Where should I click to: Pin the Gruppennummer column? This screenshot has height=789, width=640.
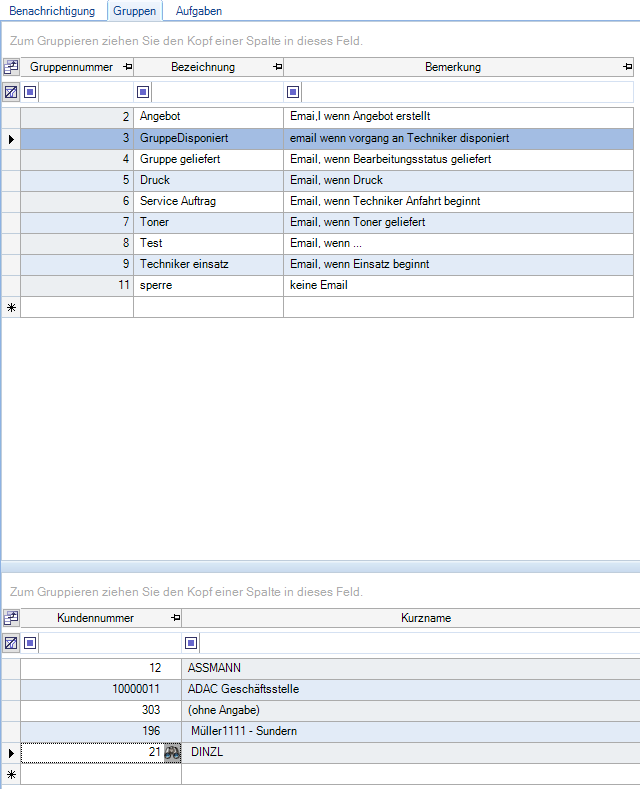coord(126,67)
